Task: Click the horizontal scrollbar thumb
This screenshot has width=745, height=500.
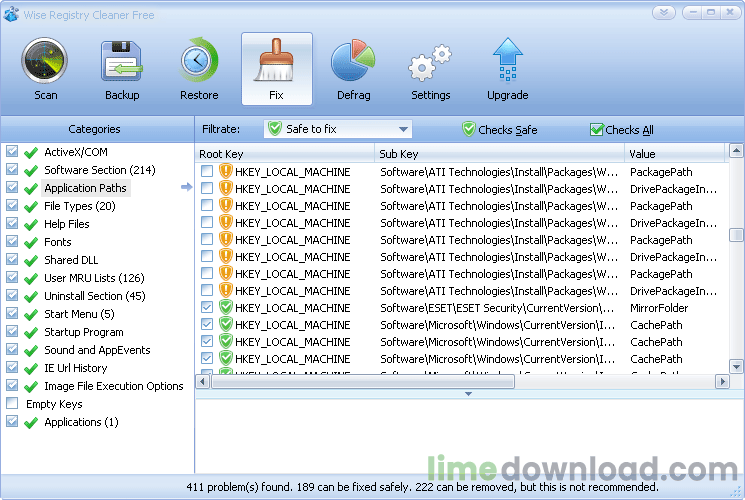Action: coord(363,381)
